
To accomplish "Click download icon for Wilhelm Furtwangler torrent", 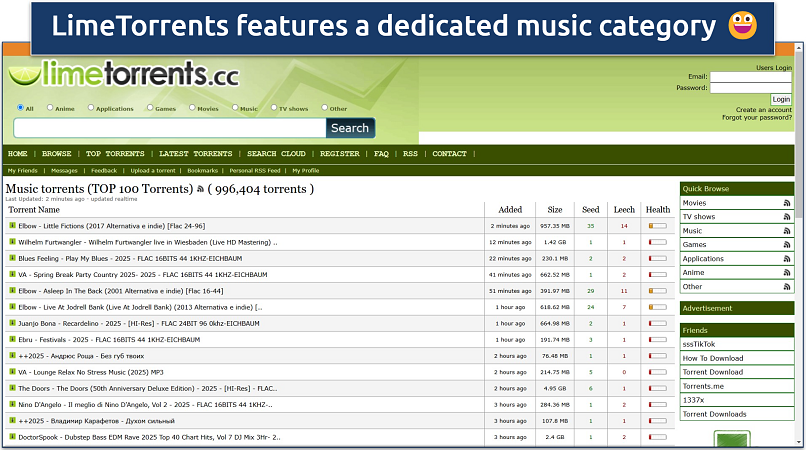I will pos(12,242).
